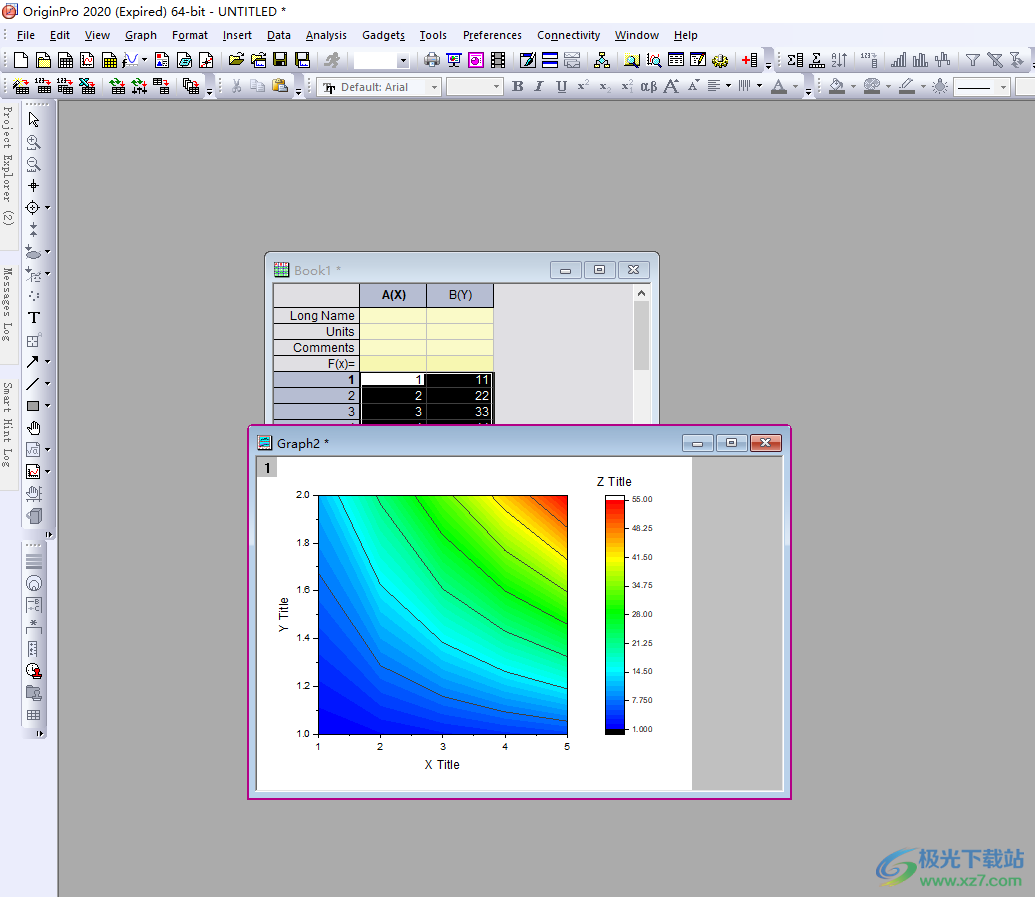Viewport: 1035px width, 897px height.
Task: Click the light bulb Lighting Control icon
Action: pos(940,86)
